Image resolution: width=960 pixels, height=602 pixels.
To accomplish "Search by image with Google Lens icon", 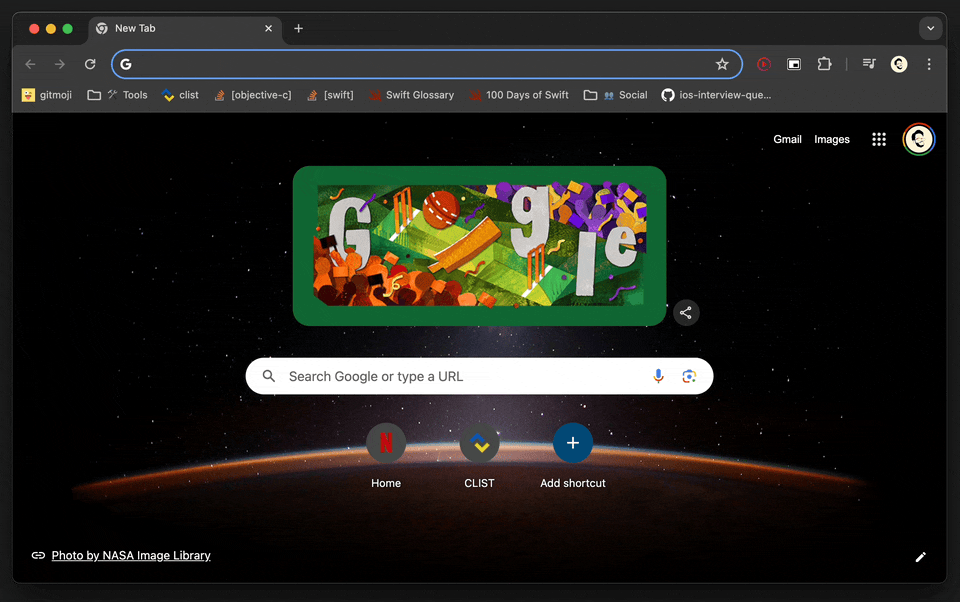I will pyautogui.click(x=689, y=376).
